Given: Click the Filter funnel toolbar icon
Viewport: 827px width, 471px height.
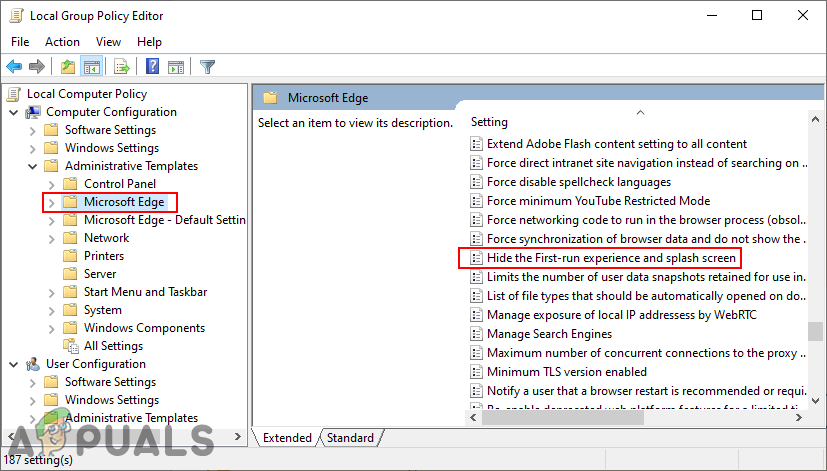Looking at the screenshot, I should pos(207,67).
